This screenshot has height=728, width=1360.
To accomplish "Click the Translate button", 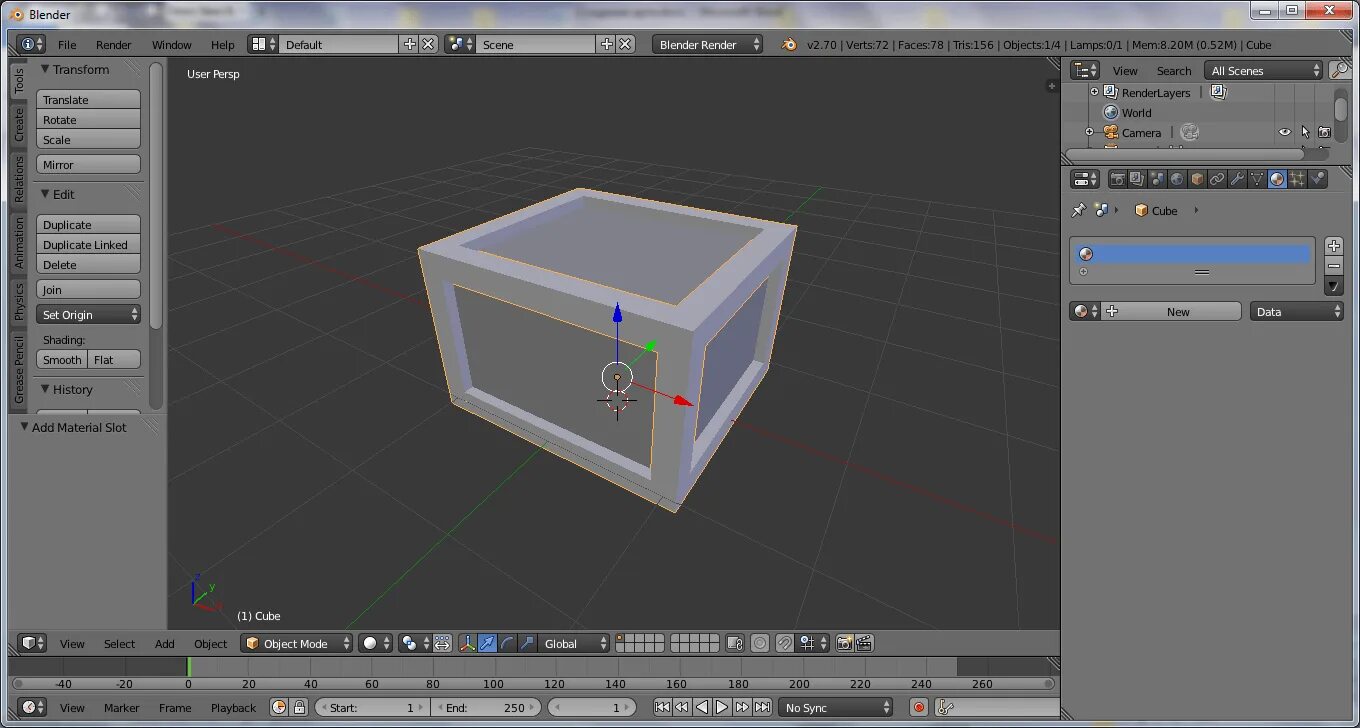I will 88,99.
